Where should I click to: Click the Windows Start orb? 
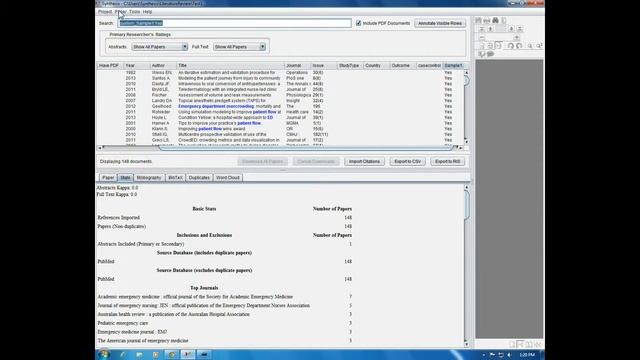pos(104,354)
